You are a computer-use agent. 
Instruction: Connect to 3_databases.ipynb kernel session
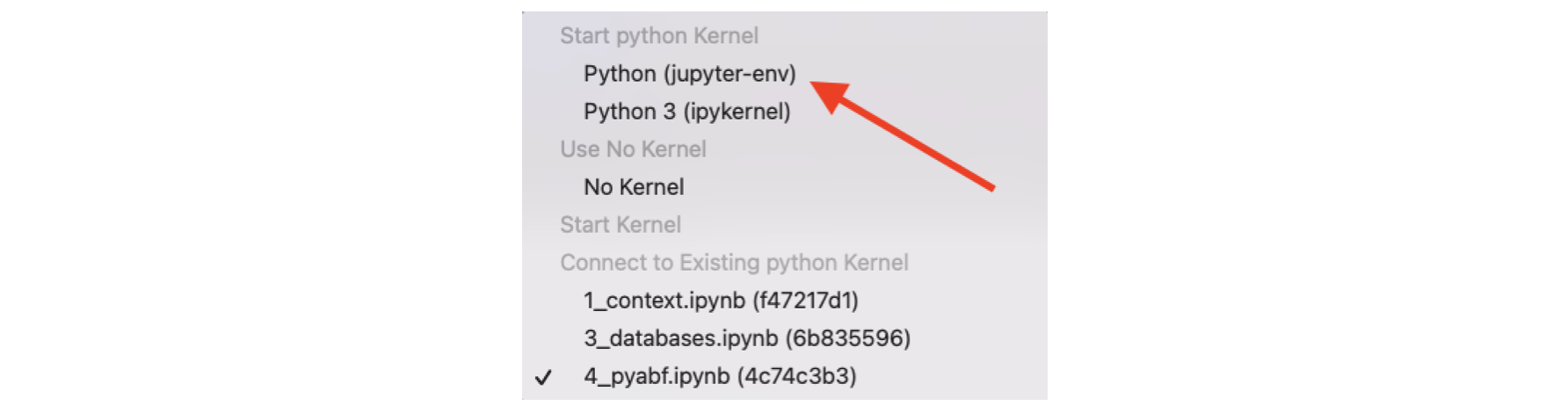pos(746,338)
